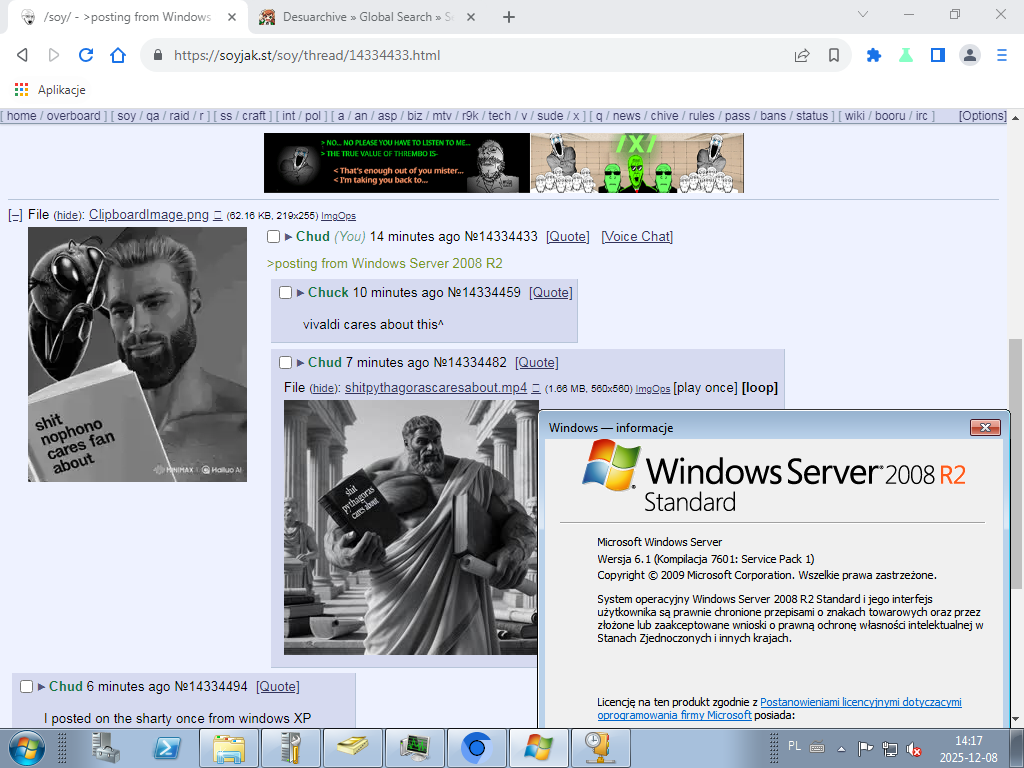The image size is (1024, 768).
Task: Click the home icon in toolbar
Action: tap(118, 56)
